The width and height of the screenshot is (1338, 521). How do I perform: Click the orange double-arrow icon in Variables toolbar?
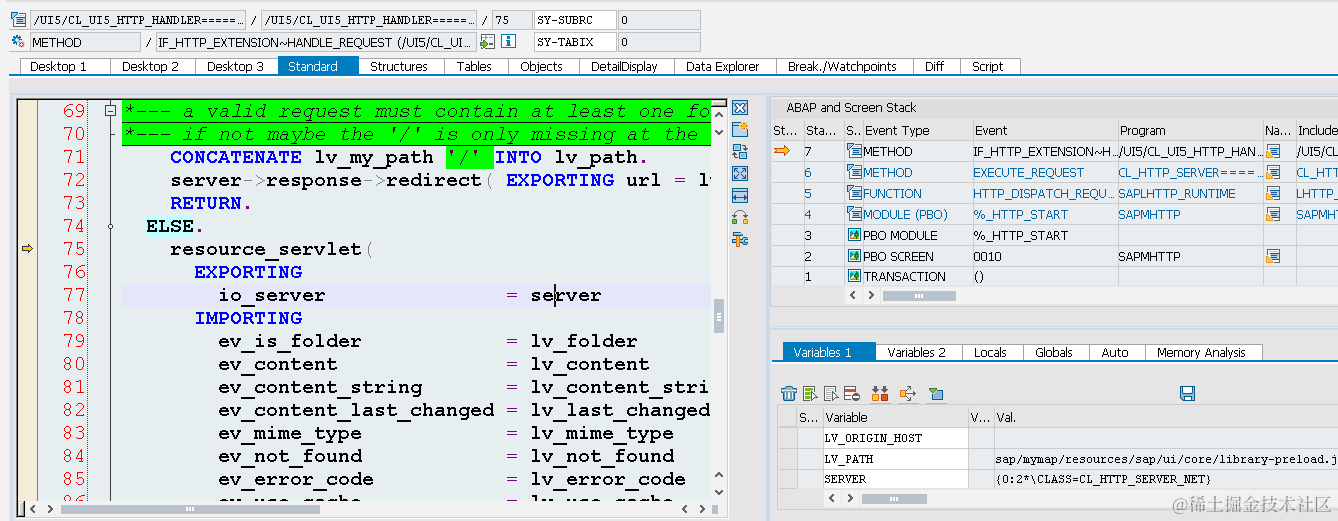880,394
